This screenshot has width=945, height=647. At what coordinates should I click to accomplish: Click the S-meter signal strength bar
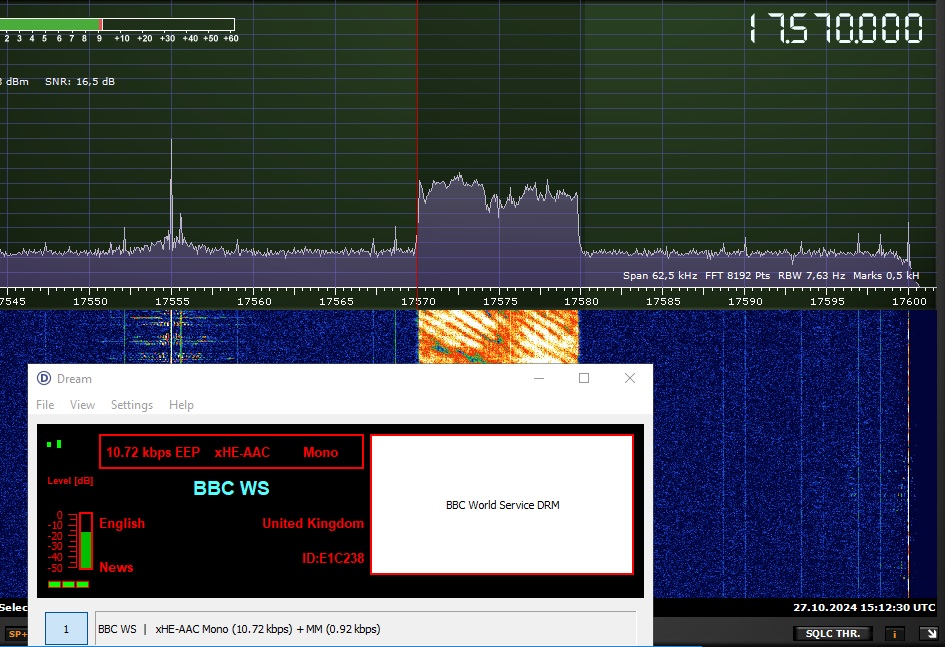tap(117, 24)
